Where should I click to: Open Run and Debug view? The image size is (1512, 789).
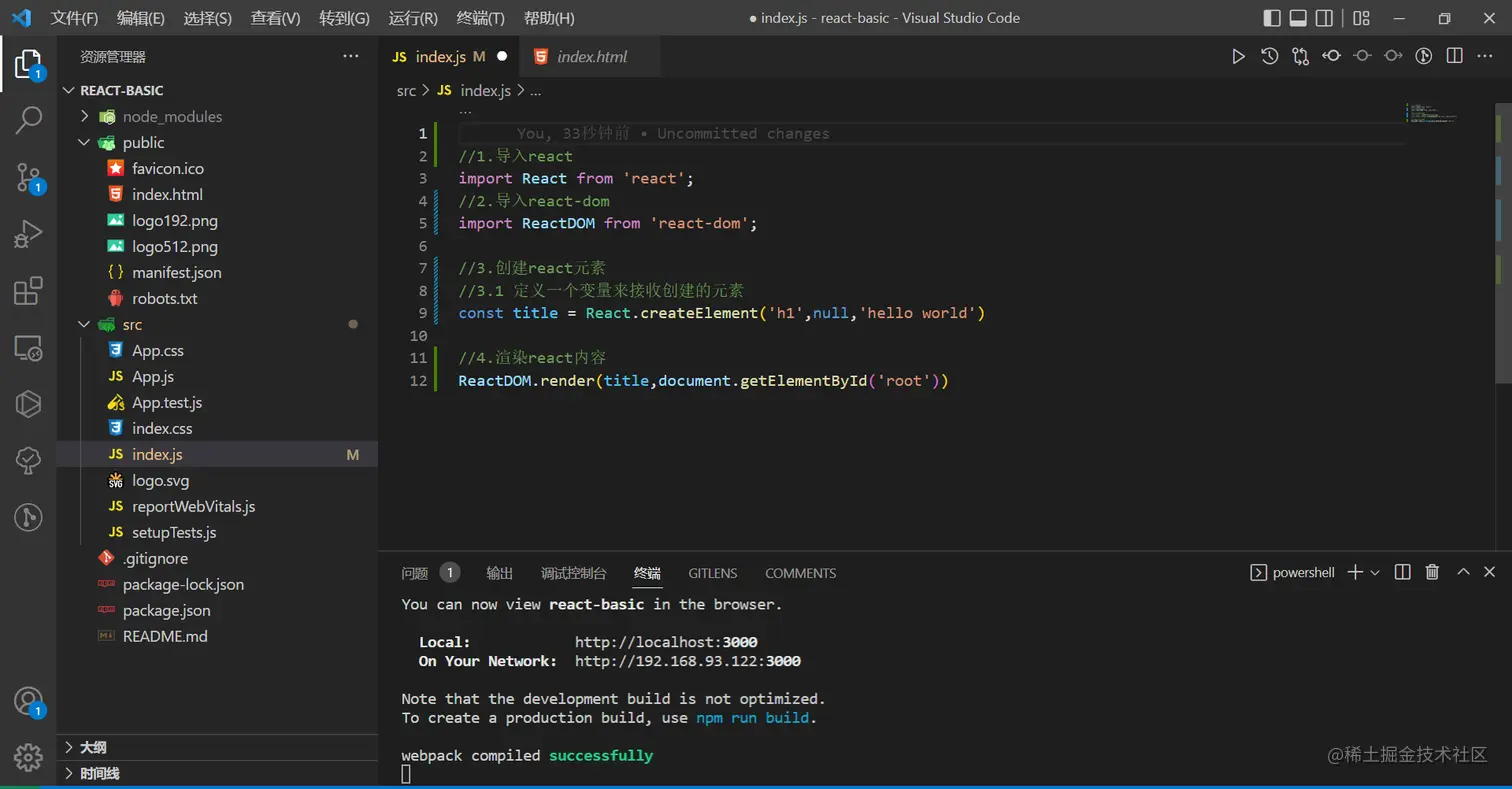(28, 234)
